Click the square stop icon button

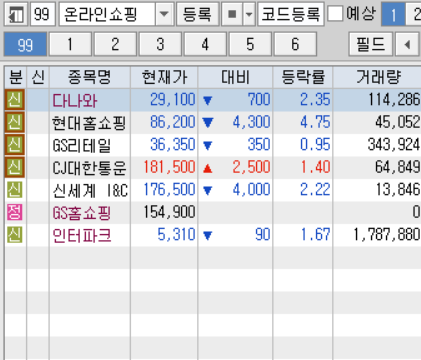pyautogui.click(x=232, y=14)
